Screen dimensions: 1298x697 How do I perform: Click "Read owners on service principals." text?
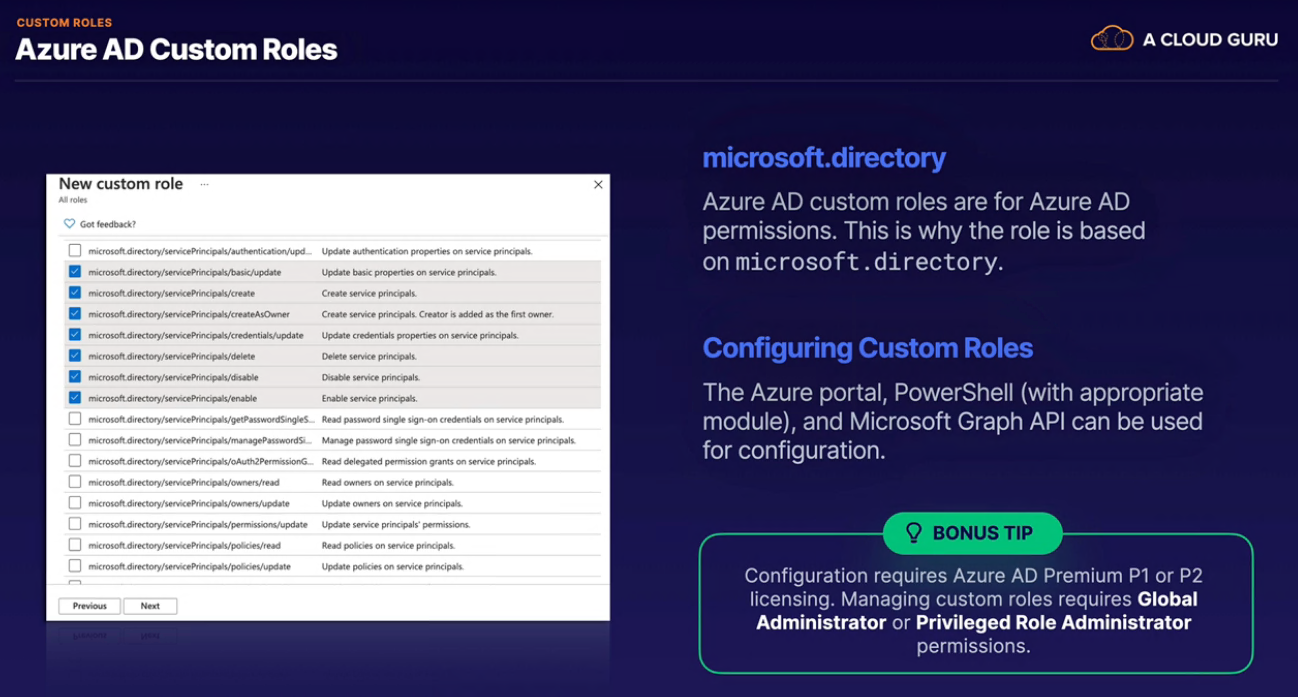(388, 482)
